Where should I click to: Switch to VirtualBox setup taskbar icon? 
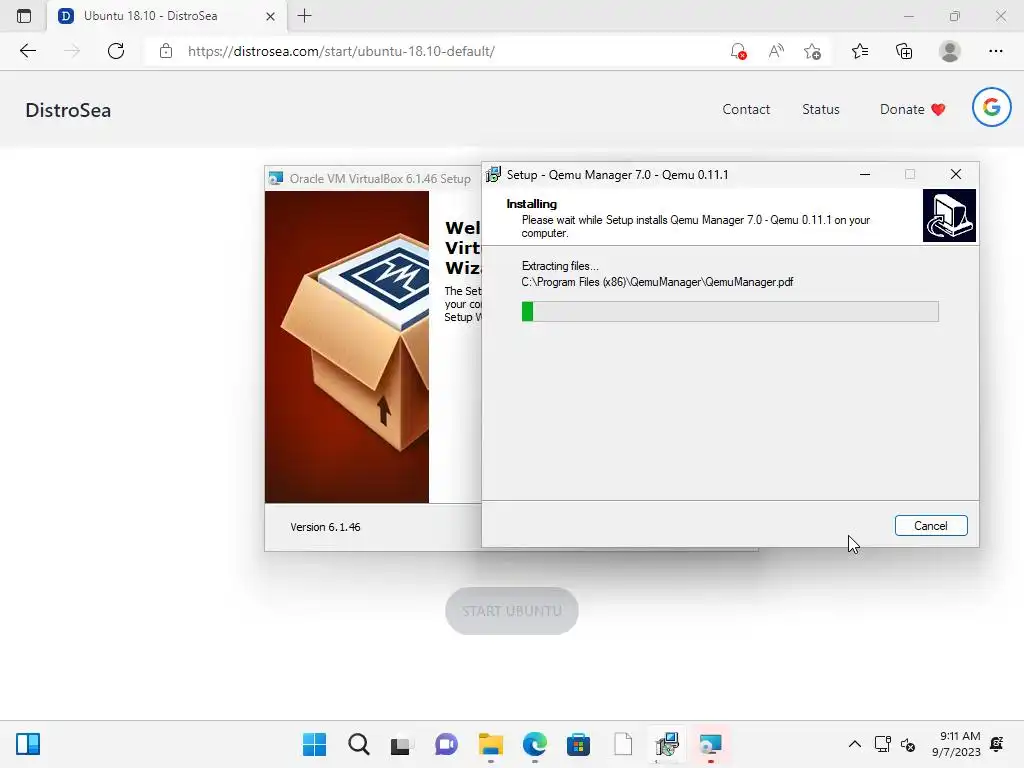[x=711, y=744]
